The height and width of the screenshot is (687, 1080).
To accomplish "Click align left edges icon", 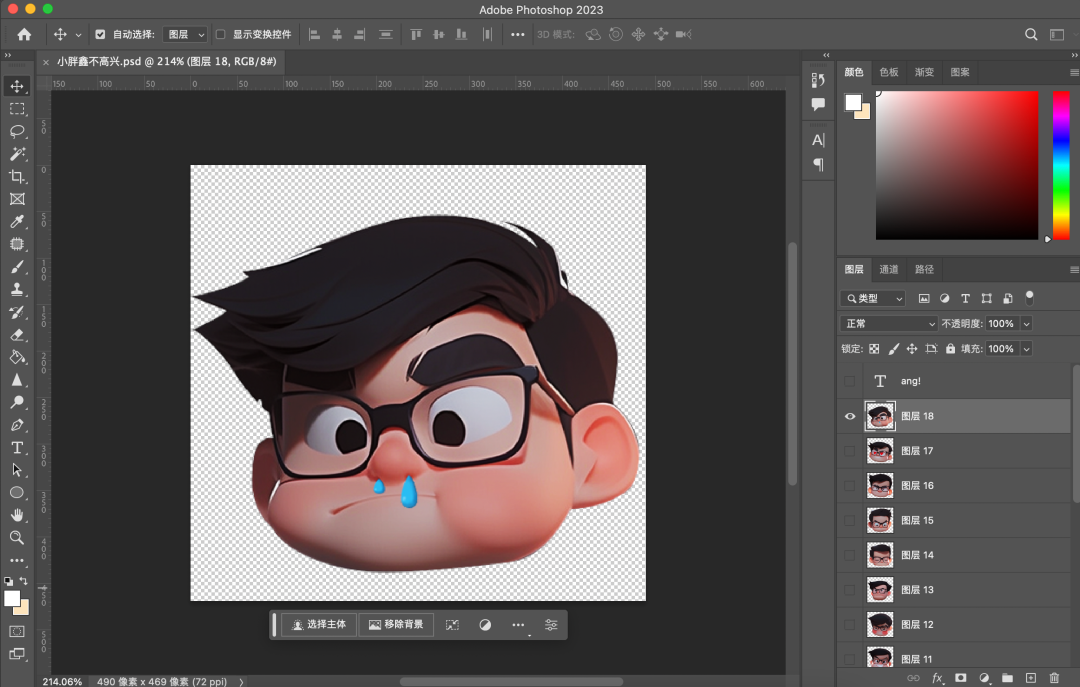I will (x=314, y=34).
